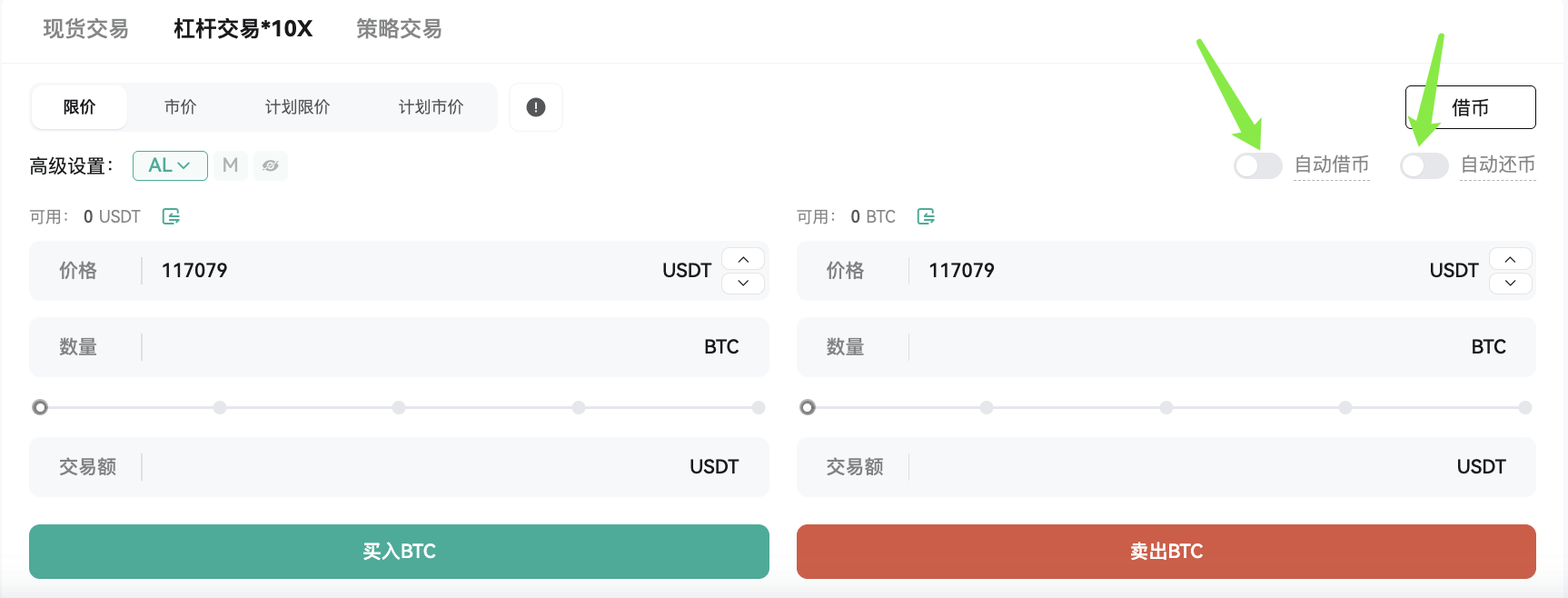Click the M advanced setting icon

[x=230, y=165]
